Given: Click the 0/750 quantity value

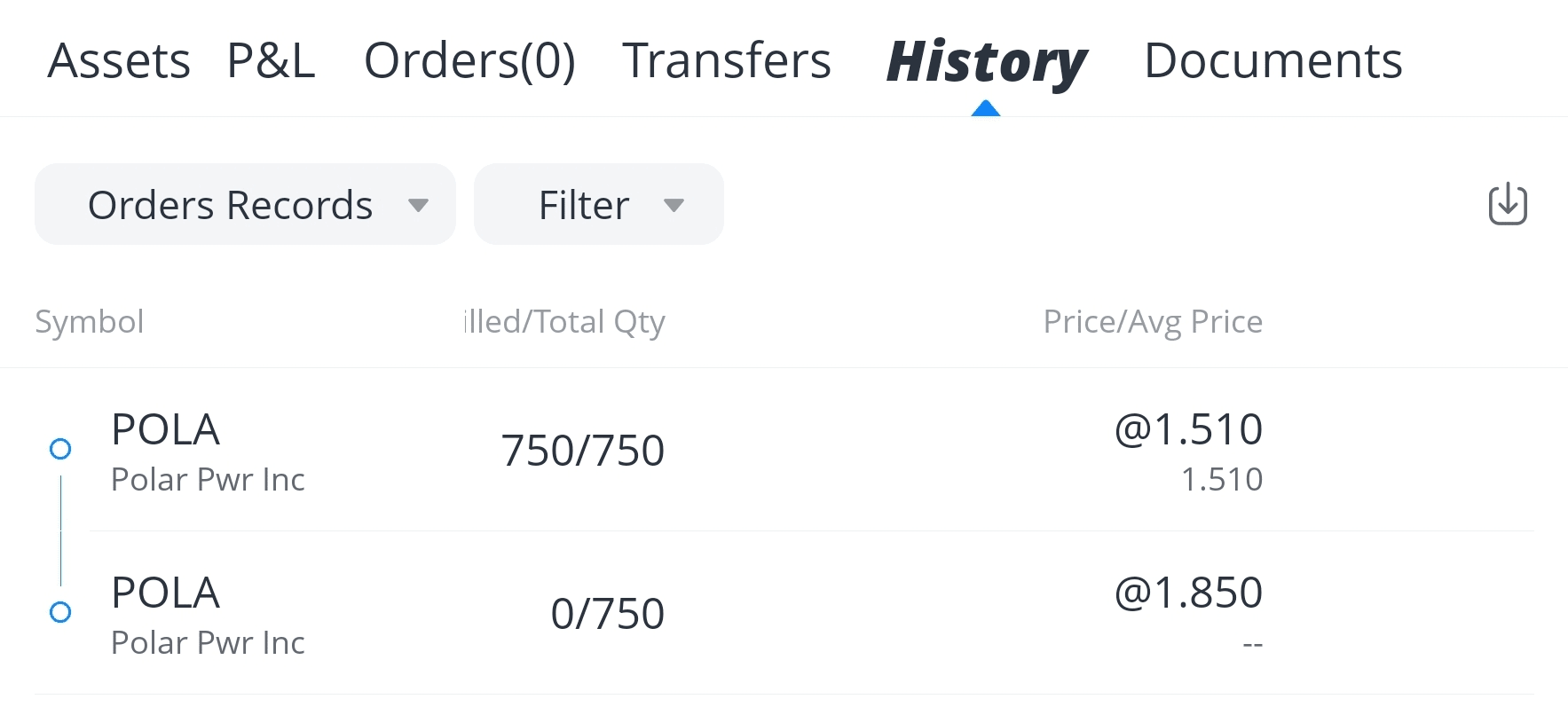Looking at the screenshot, I should (x=607, y=614).
